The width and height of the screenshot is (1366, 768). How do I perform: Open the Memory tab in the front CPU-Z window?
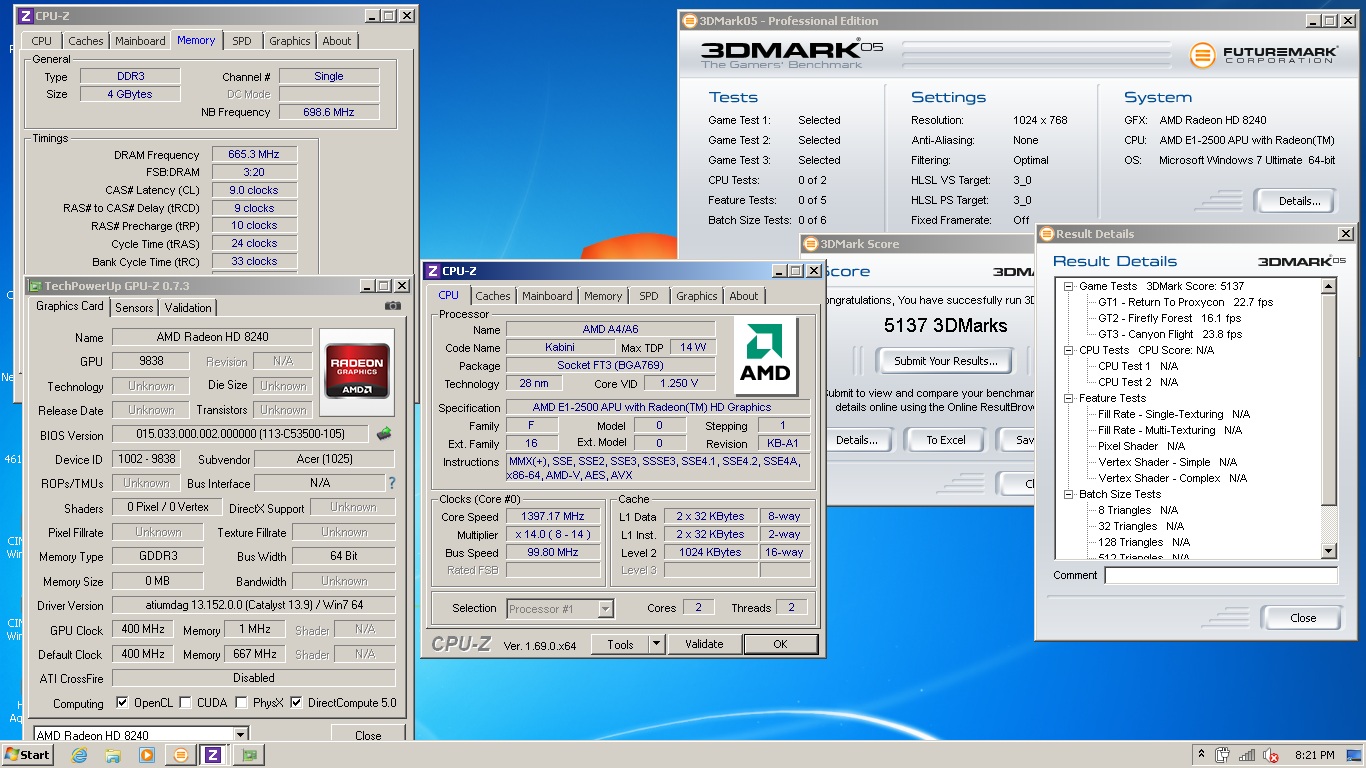pyautogui.click(x=603, y=296)
